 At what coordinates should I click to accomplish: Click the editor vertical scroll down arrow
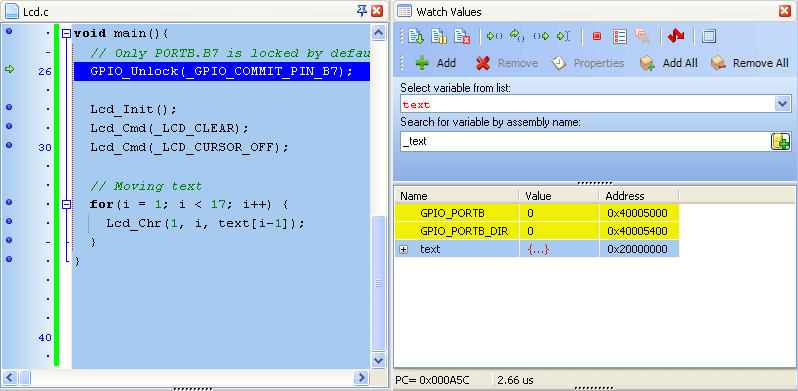378,360
